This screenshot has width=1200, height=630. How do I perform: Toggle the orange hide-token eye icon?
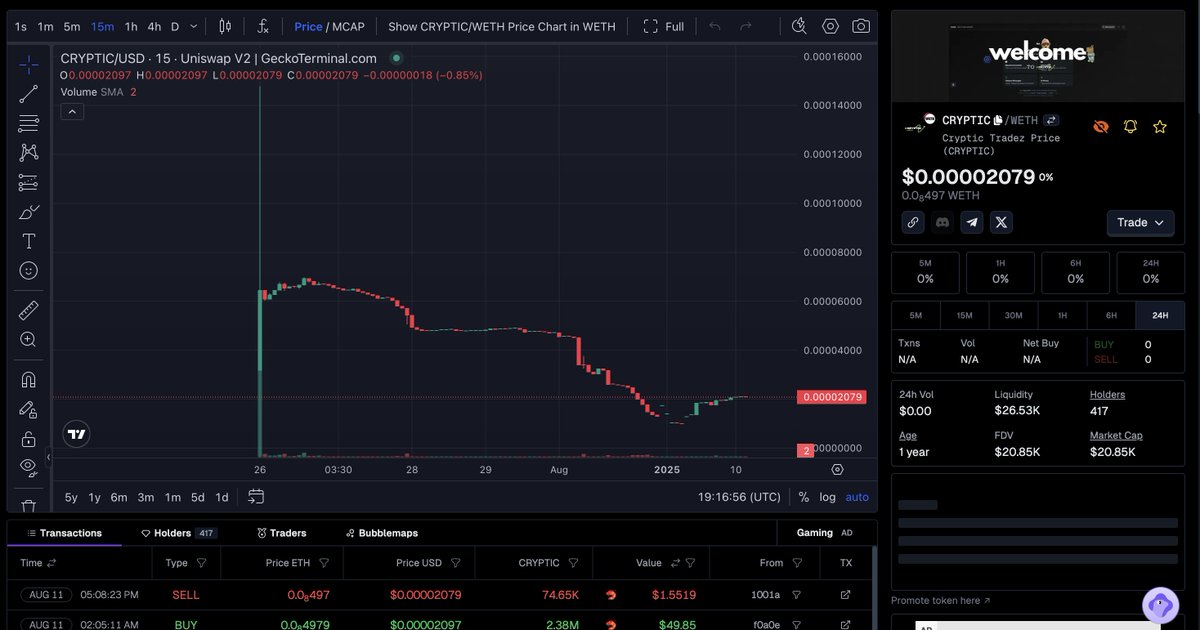click(x=1101, y=127)
